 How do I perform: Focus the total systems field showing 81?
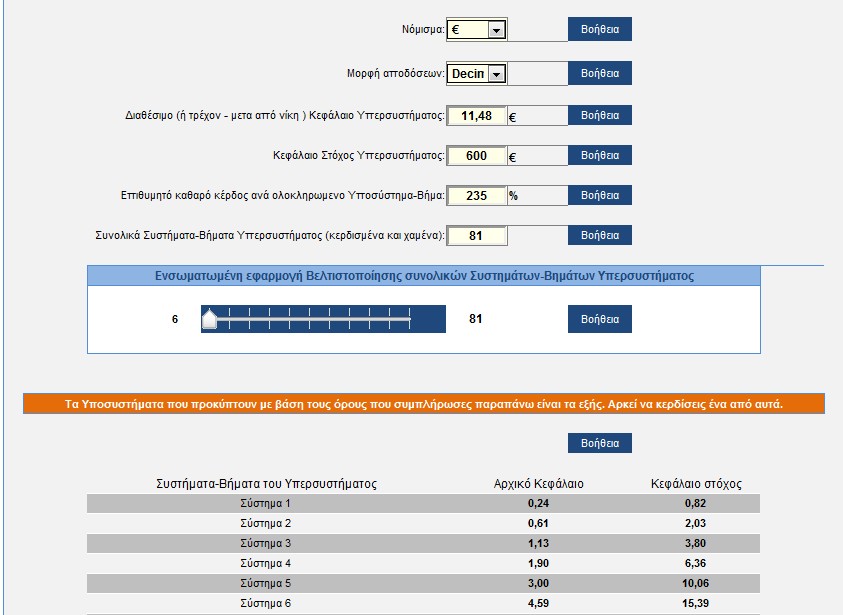click(x=476, y=235)
